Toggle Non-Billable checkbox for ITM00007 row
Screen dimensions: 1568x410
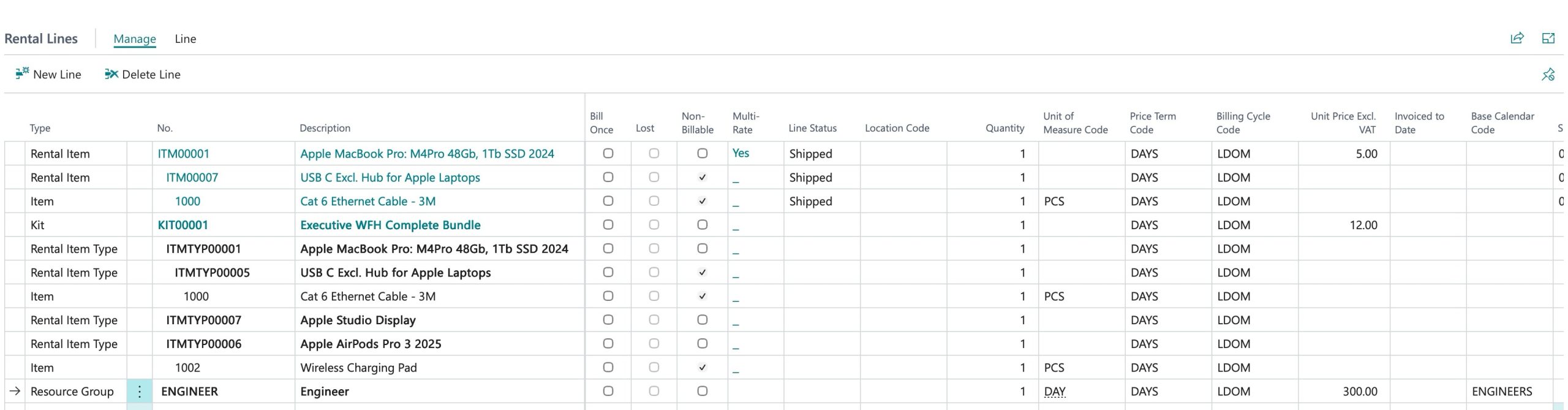pyautogui.click(x=702, y=178)
